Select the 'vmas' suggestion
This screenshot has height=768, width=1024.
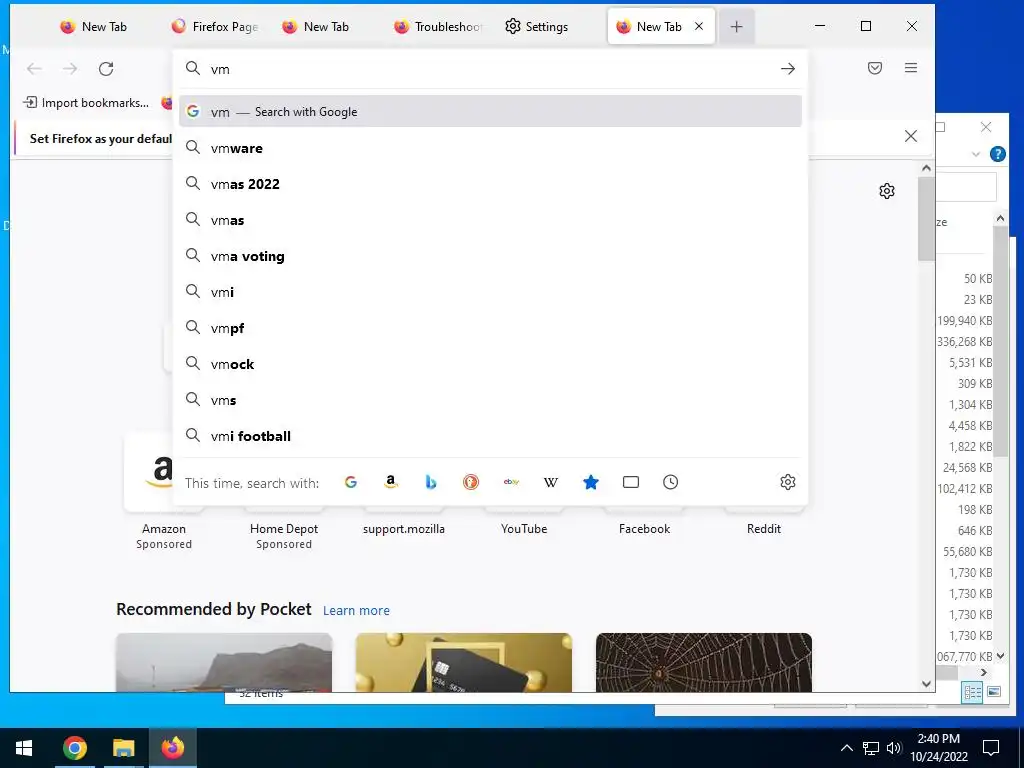[490, 220]
